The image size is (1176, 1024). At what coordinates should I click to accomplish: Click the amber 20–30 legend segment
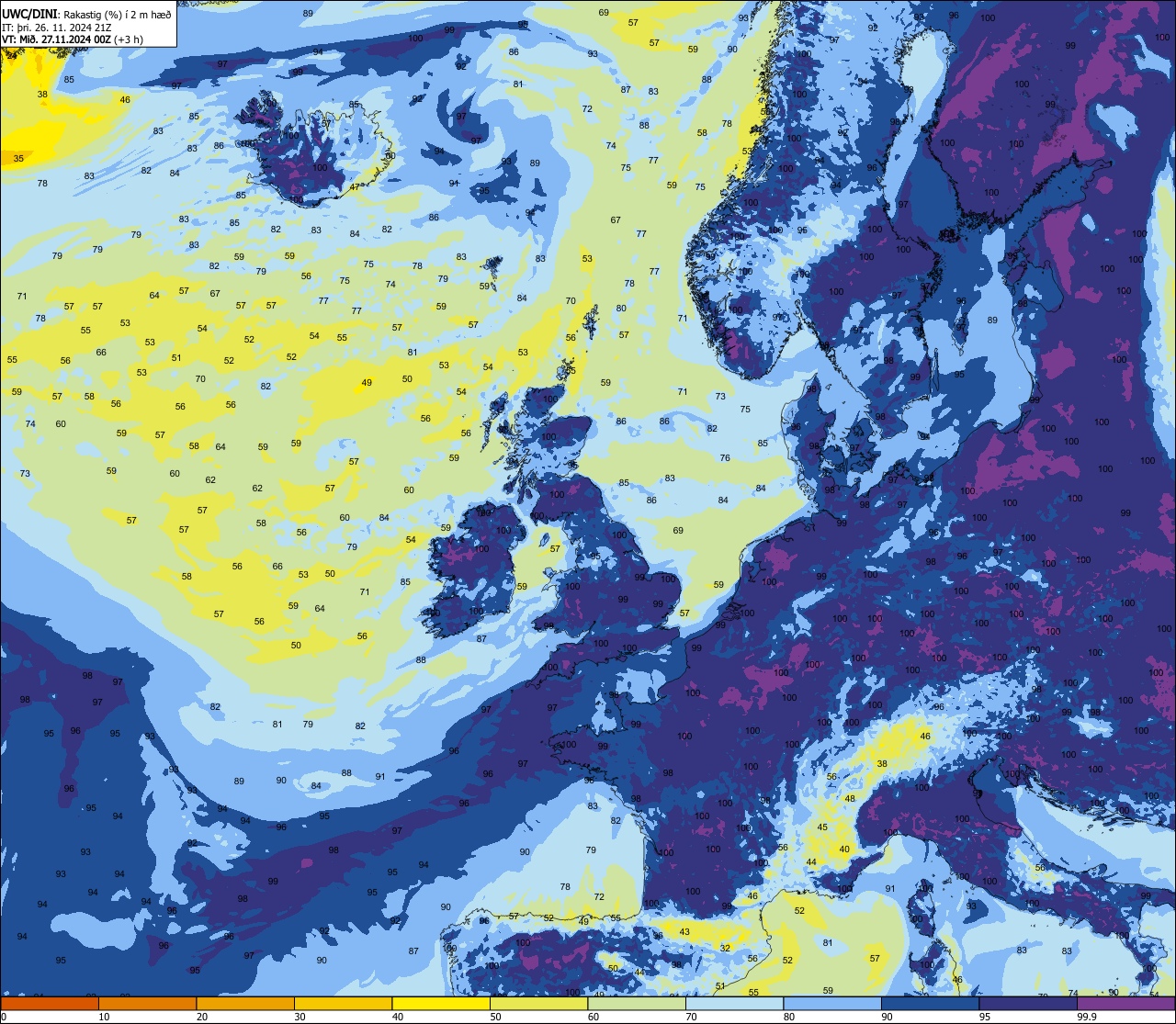pos(245,1003)
